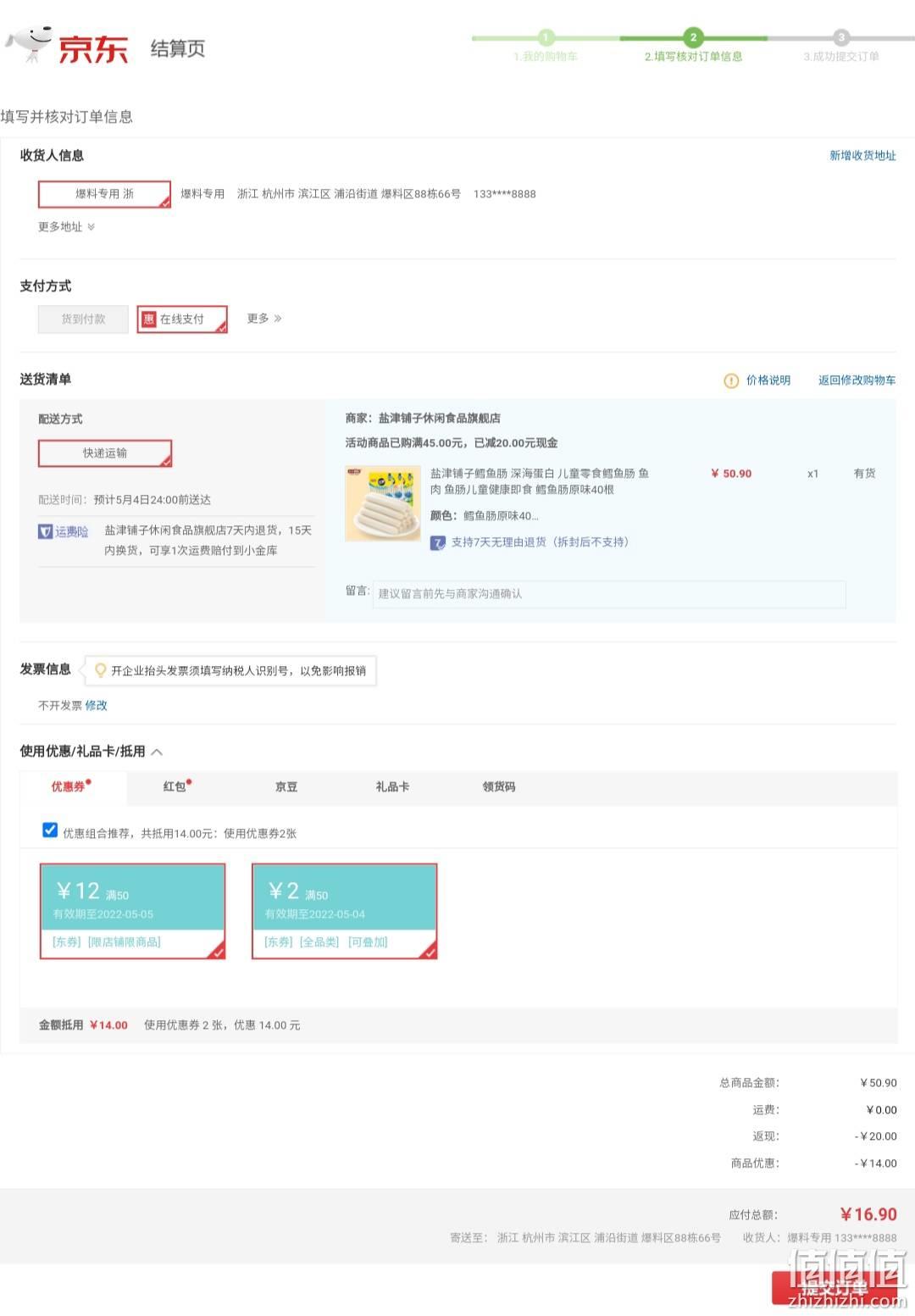Select 在线支付 payment method

[182, 319]
